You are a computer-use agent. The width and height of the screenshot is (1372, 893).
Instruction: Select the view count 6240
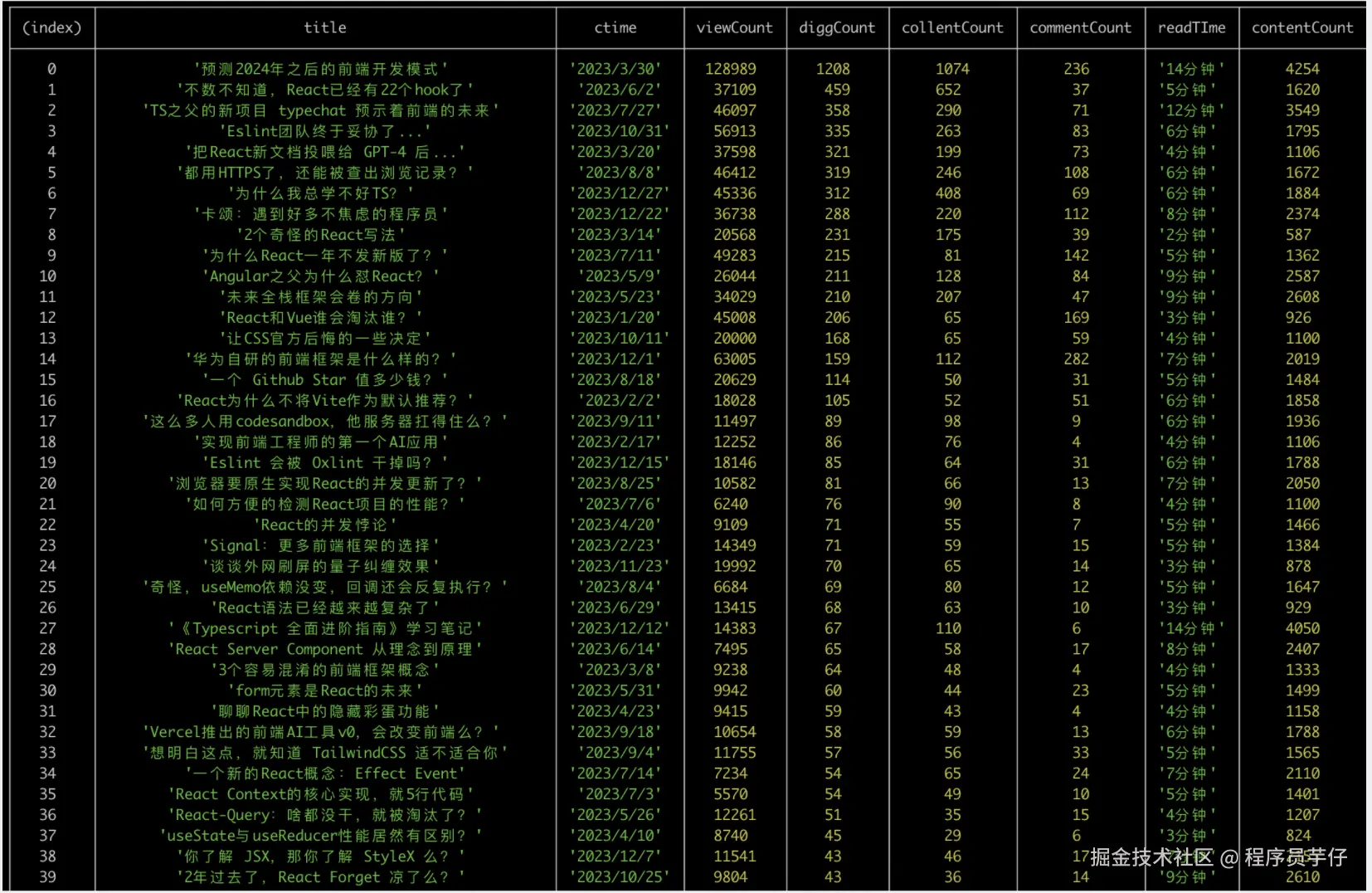pos(731,504)
